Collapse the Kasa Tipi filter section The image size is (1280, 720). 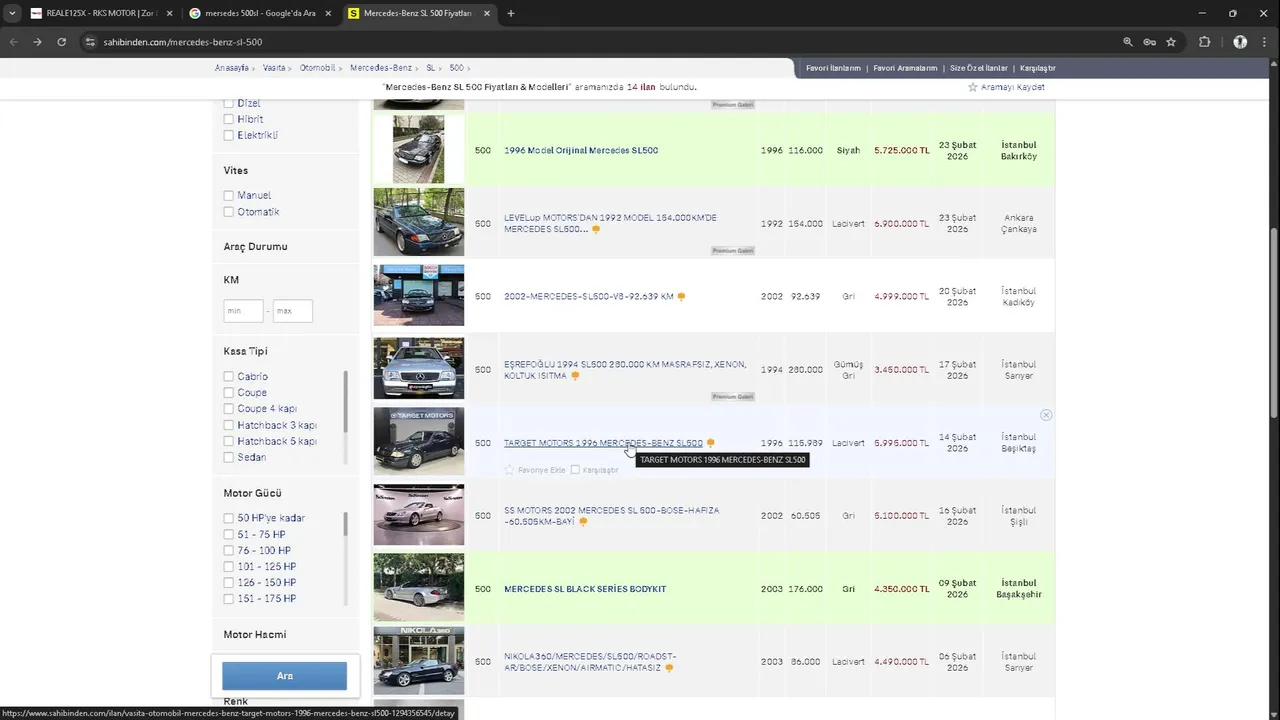coord(245,351)
